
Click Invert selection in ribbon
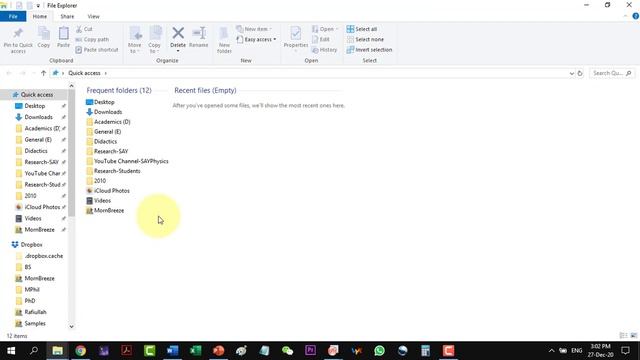pos(369,50)
